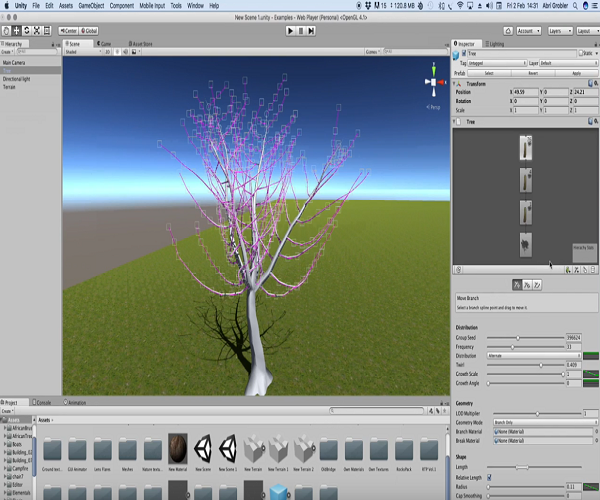Select the leaf node in tree hierarchy
Viewport: 600px width, 500px height.
pyautogui.click(x=526, y=245)
